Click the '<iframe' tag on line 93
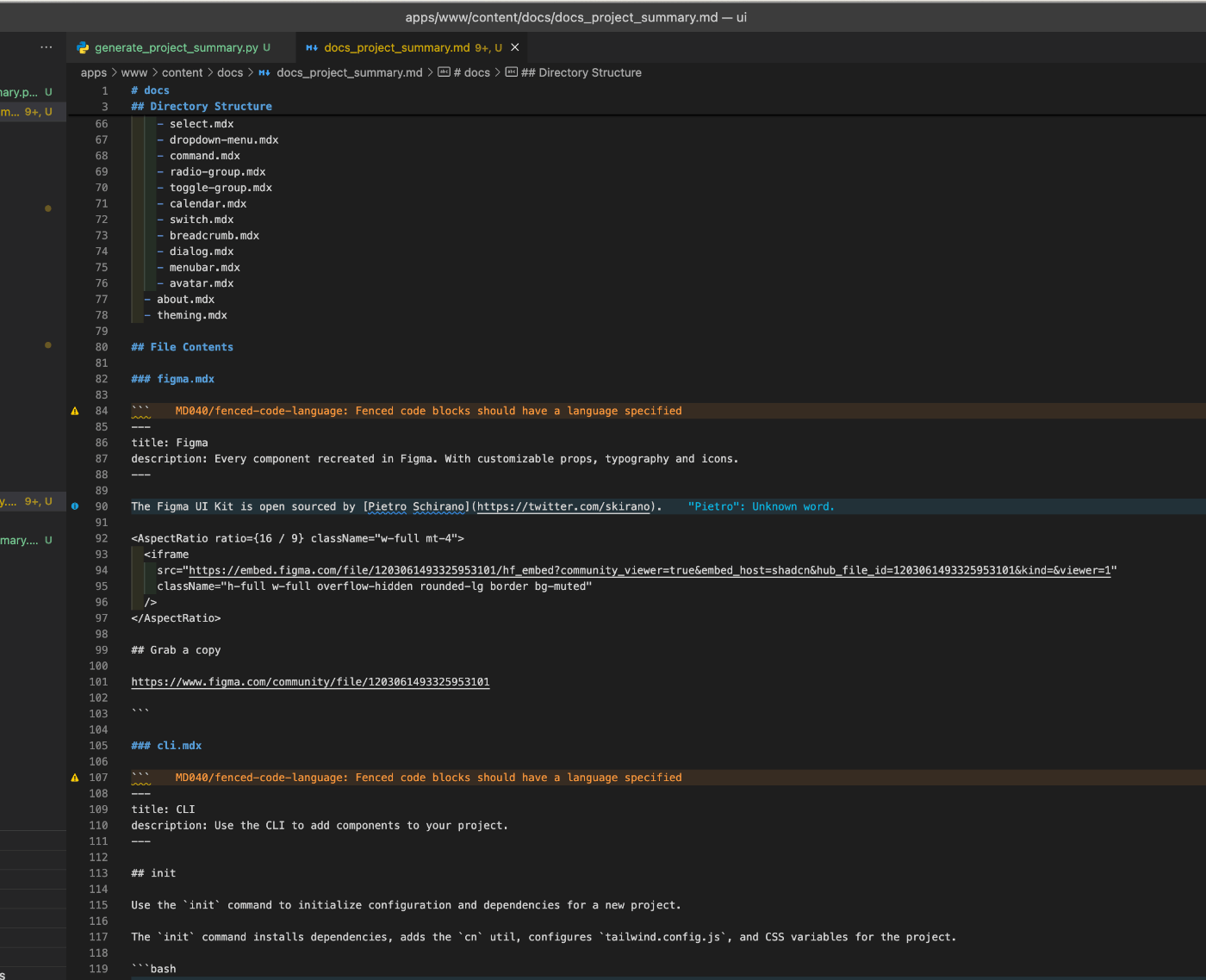Viewport: 1206px width, 980px height. point(166,555)
